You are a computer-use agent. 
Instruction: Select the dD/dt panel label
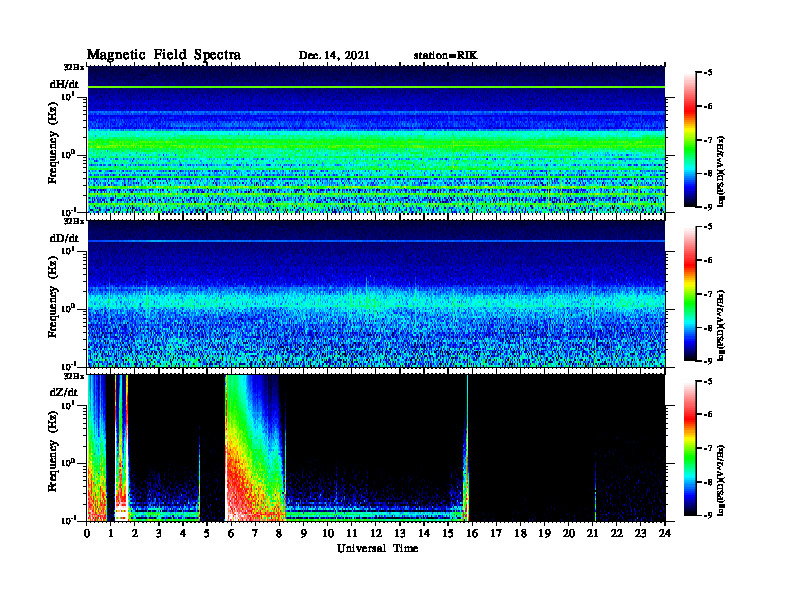click(x=64, y=238)
